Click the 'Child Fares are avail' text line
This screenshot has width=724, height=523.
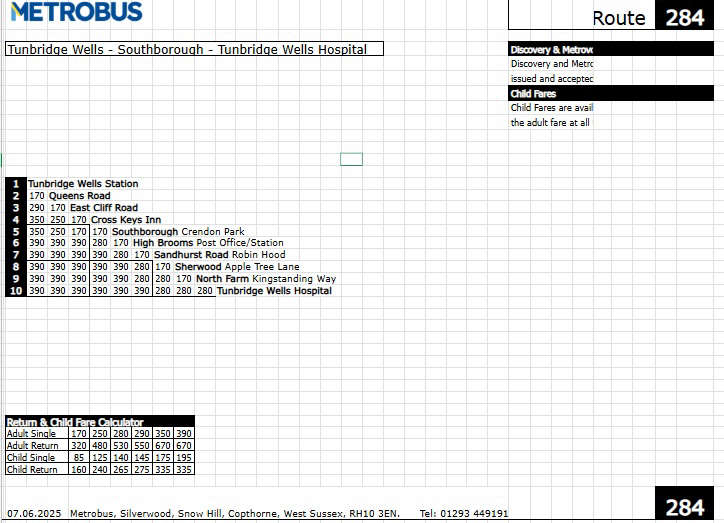[x=552, y=108]
